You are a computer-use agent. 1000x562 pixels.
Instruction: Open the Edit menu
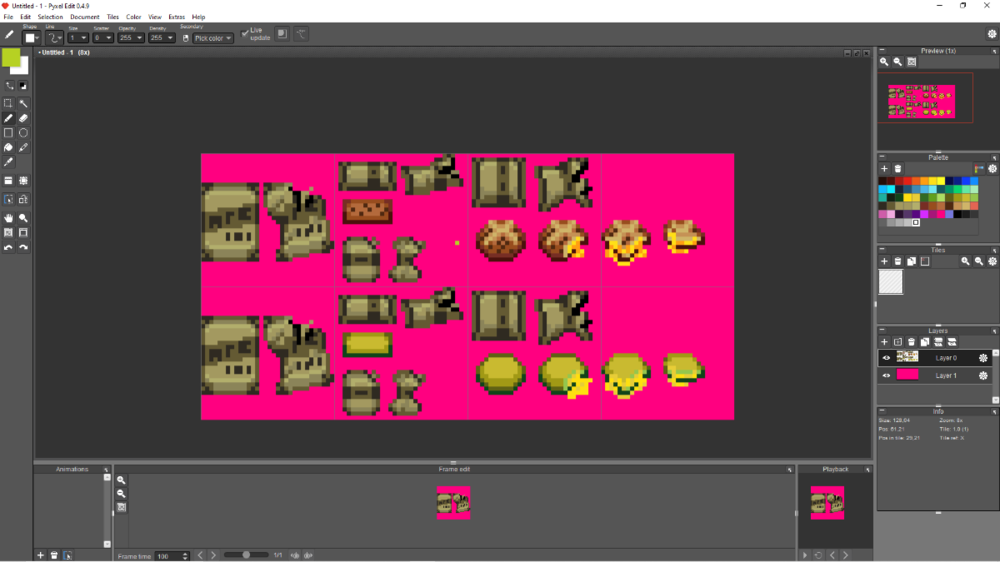[x=26, y=17]
